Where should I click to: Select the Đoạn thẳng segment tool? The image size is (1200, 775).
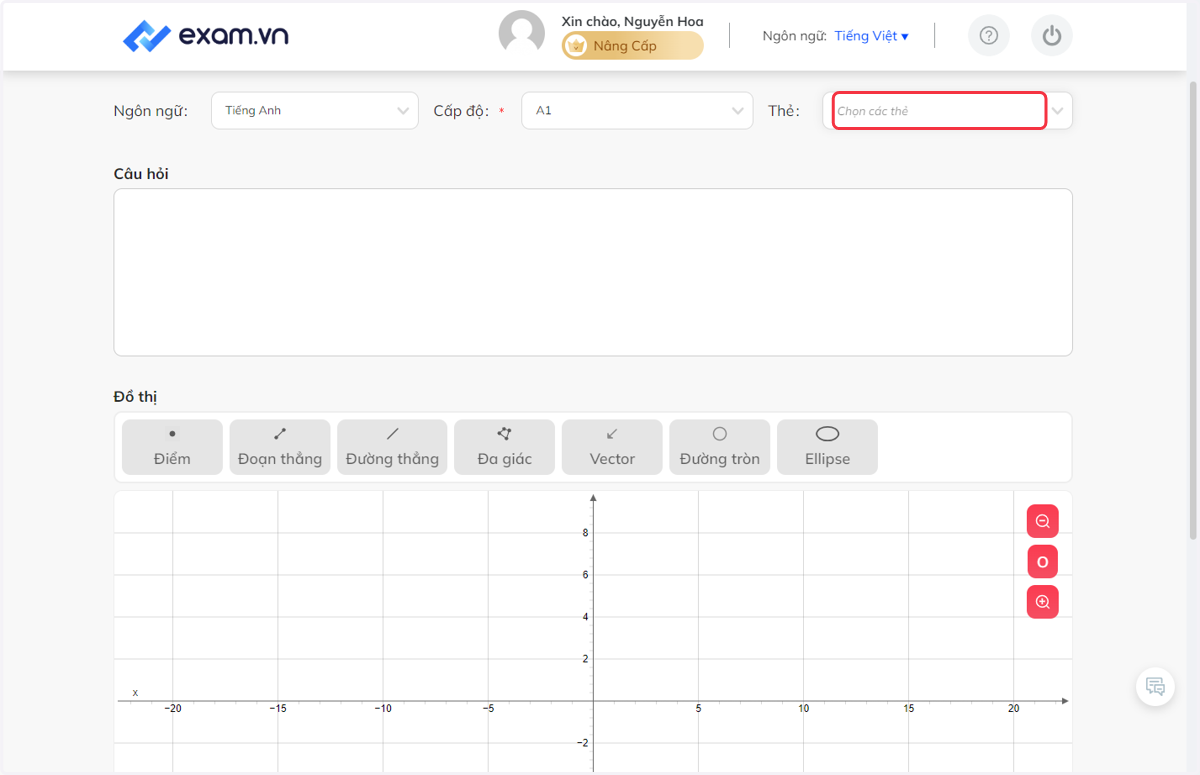click(x=280, y=447)
